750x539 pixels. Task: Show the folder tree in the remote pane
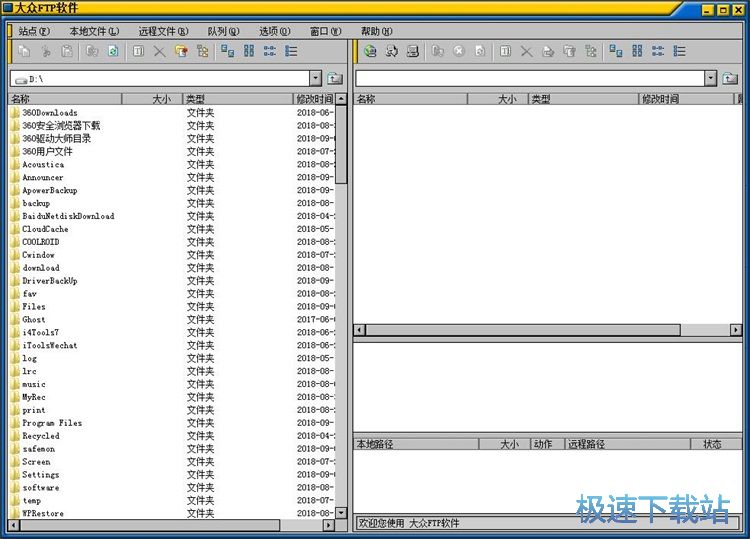point(591,51)
